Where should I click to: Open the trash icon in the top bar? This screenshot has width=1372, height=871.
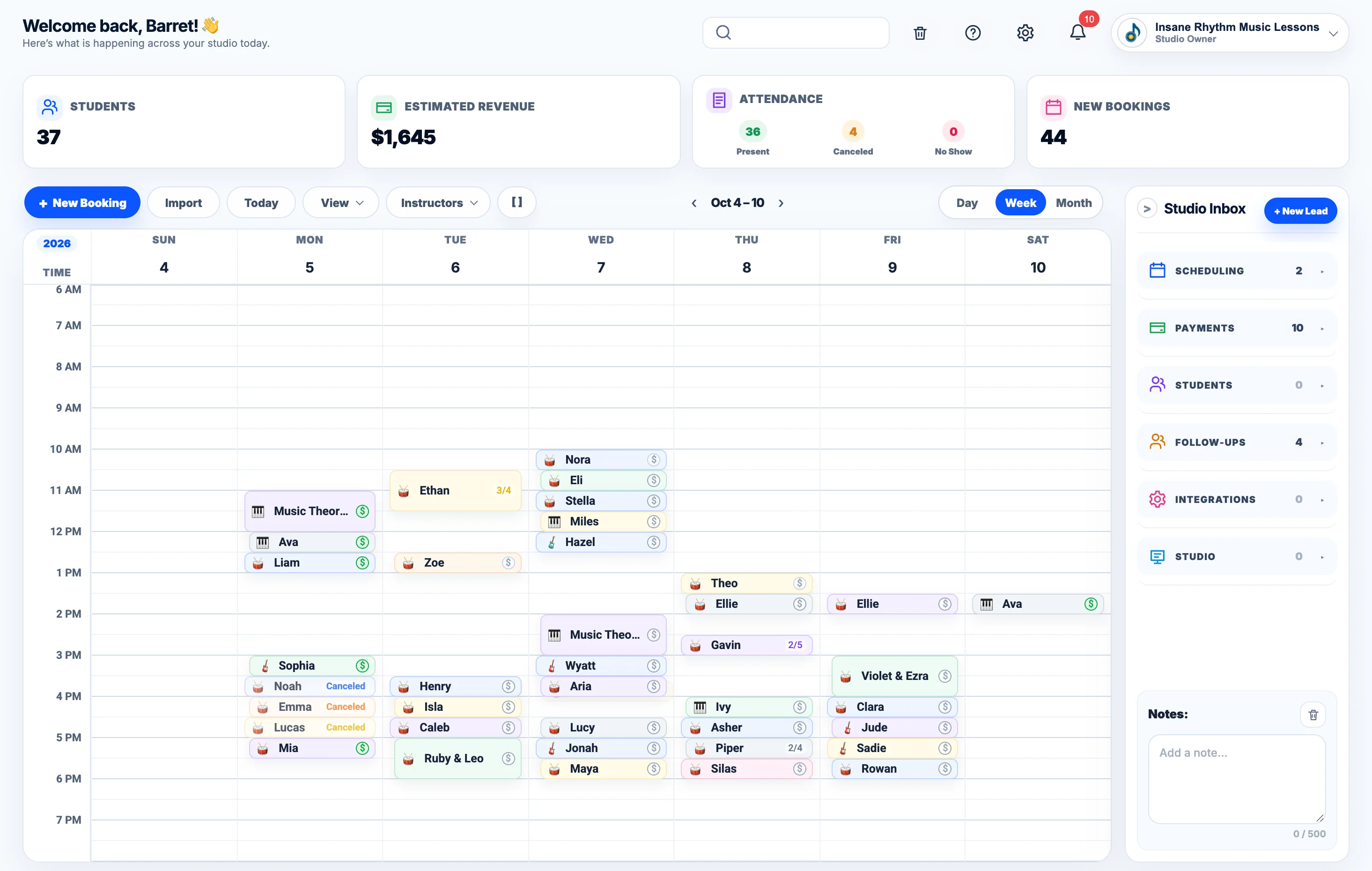tap(920, 33)
